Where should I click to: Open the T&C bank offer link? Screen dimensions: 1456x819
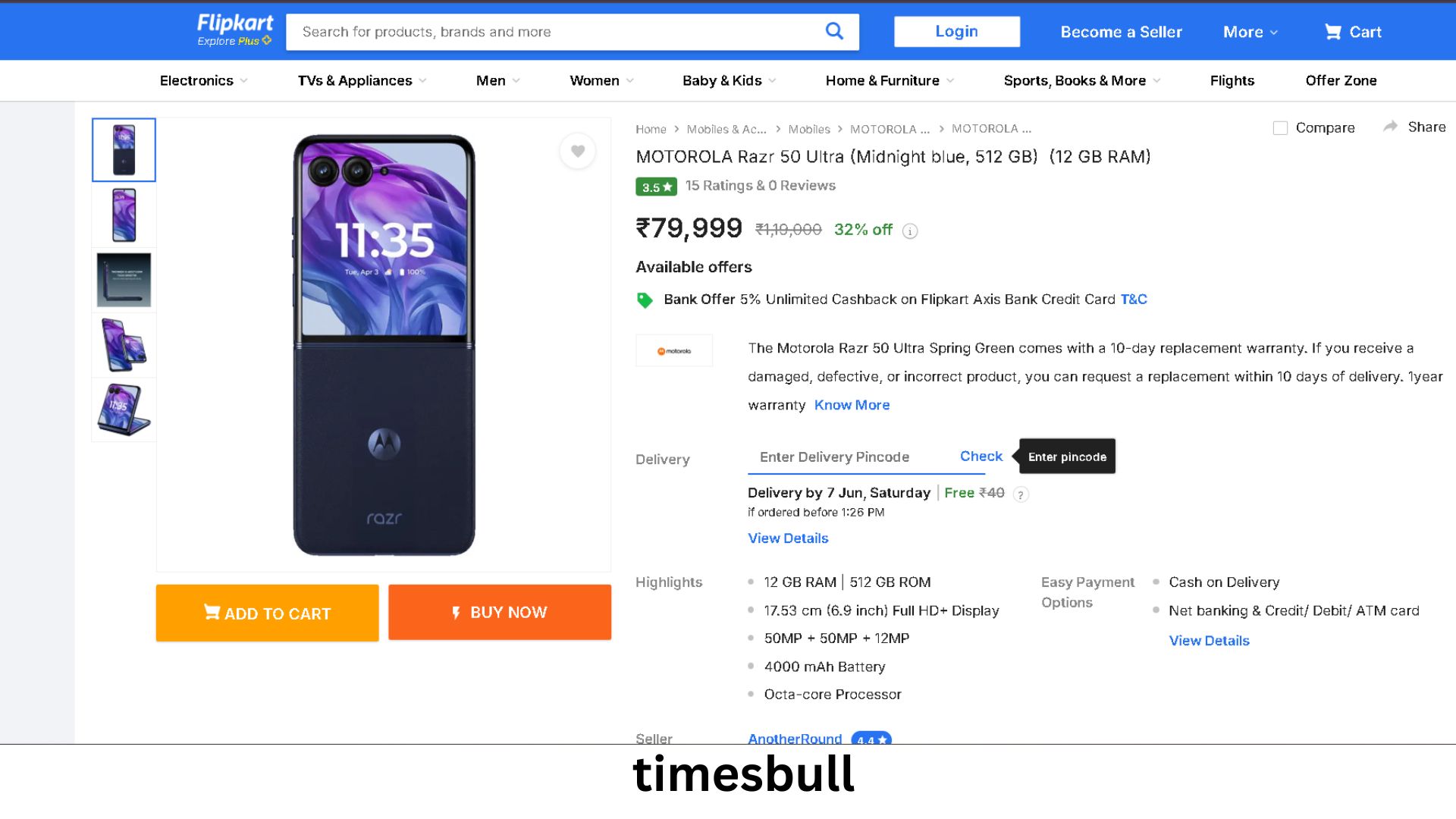[x=1134, y=300]
